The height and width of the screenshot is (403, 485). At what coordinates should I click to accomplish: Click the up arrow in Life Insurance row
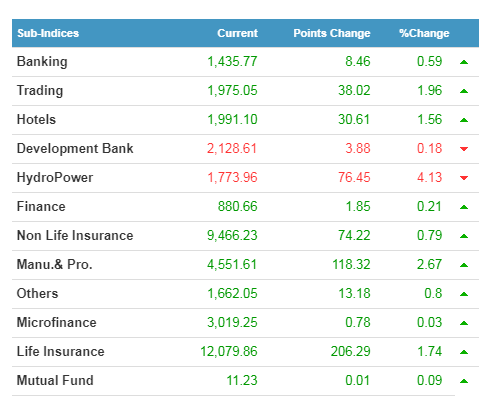[x=464, y=352]
